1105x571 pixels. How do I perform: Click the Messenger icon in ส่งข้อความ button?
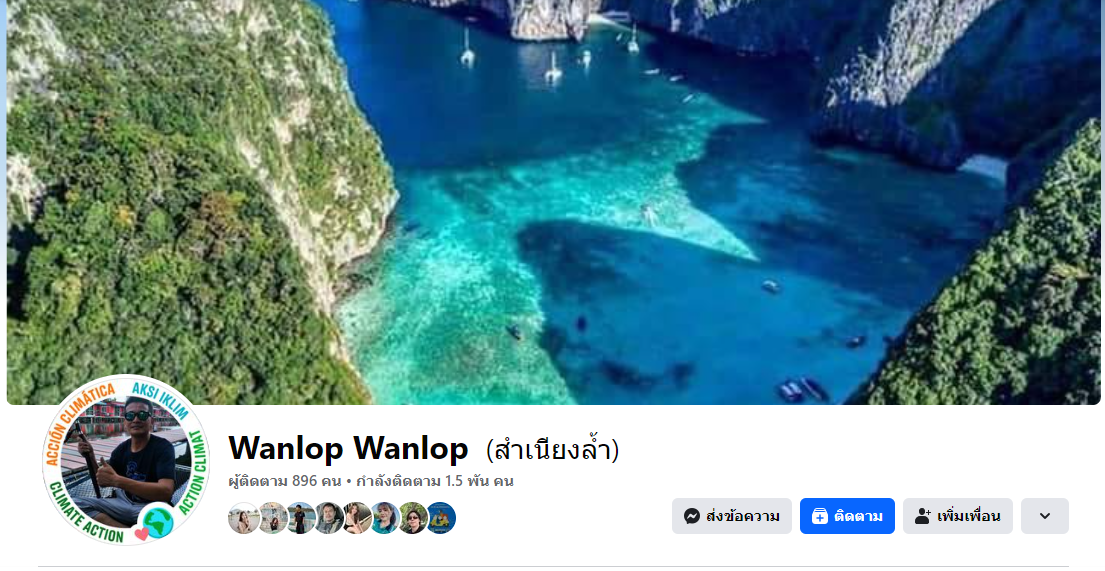click(x=692, y=516)
